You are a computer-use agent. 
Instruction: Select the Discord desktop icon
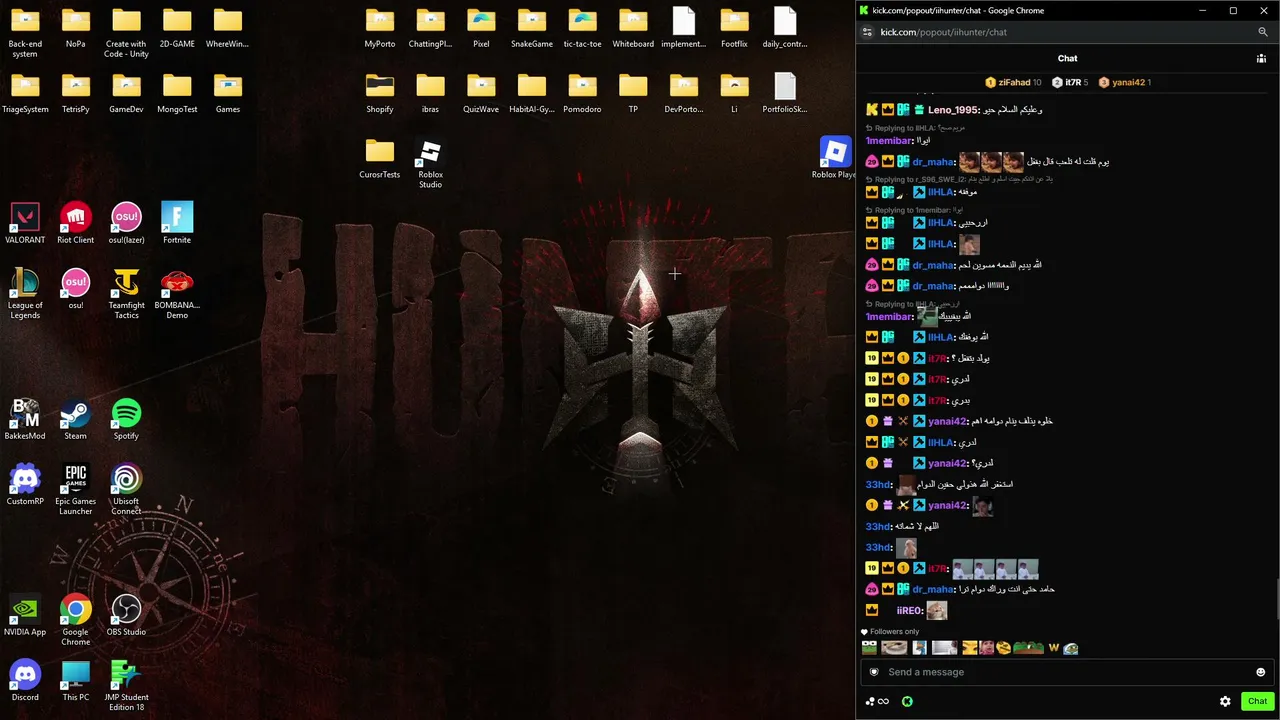click(x=25, y=681)
